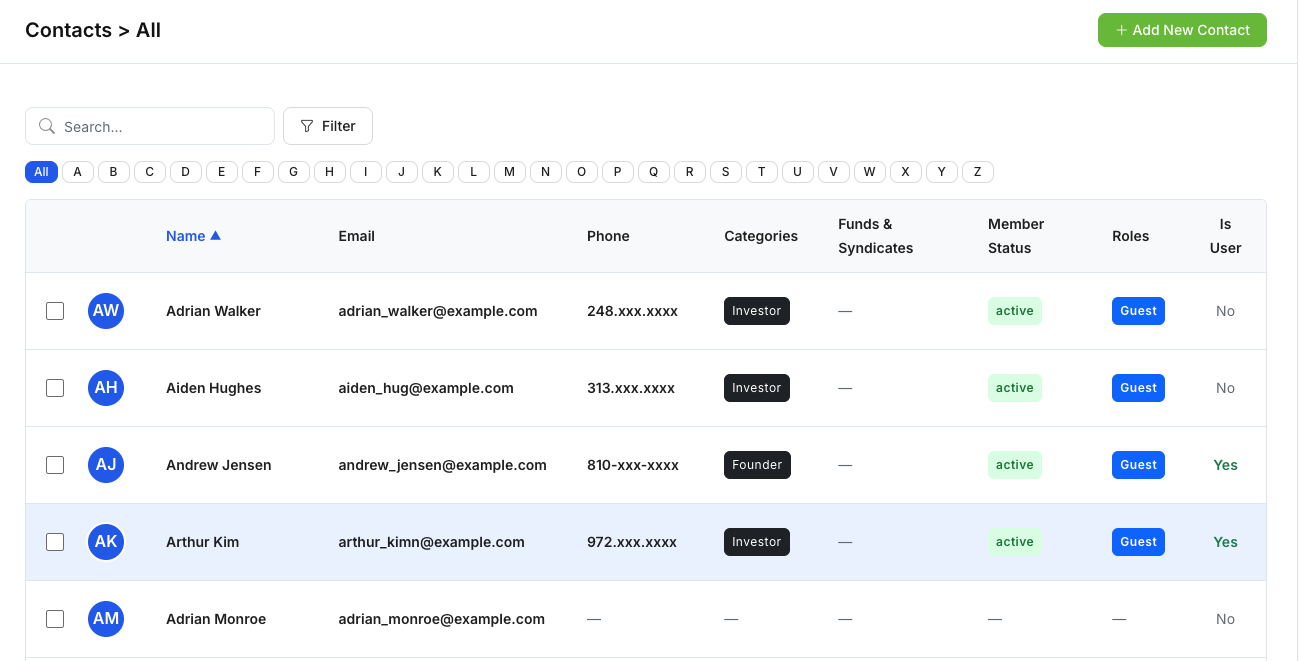The width and height of the screenshot is (1299, 661).
Task: Filter contacts by letter M
Action: tap(509, 172)
